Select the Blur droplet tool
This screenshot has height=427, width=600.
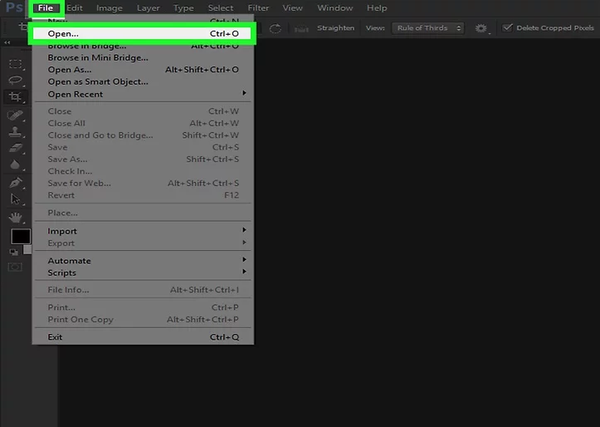(15, 165)
